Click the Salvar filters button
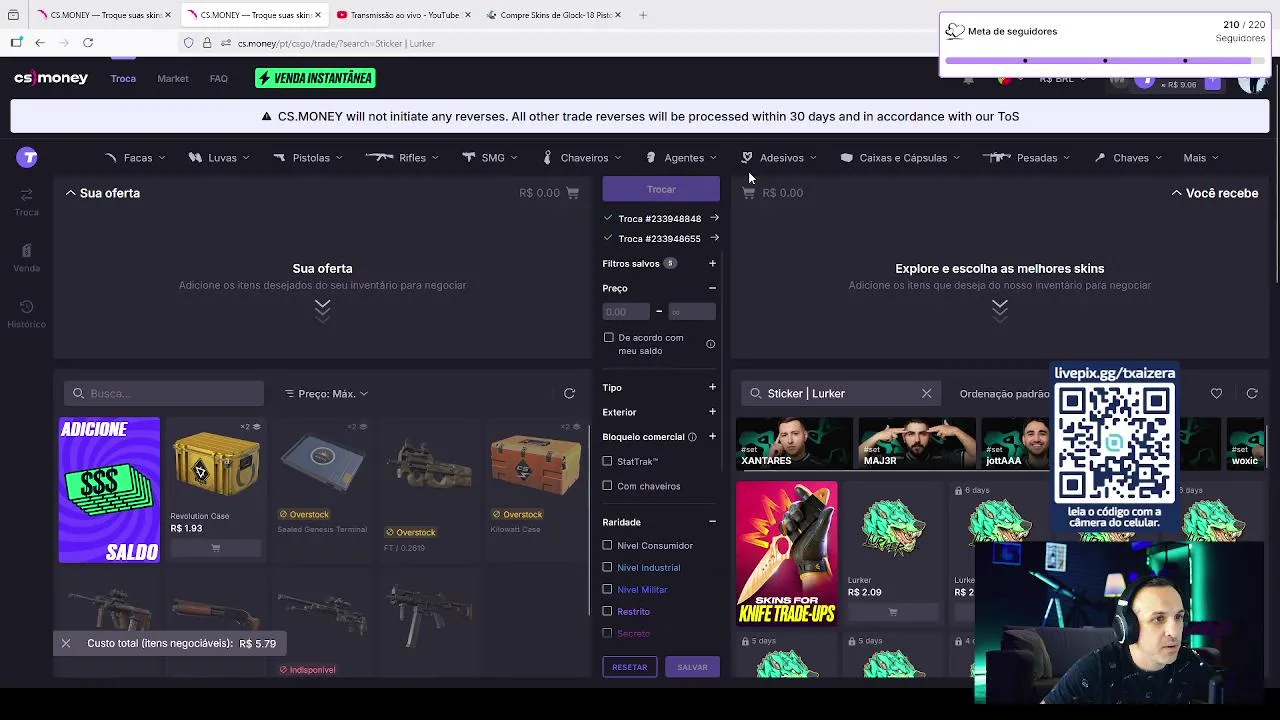The image size is (1280, 720). [692, 667]
